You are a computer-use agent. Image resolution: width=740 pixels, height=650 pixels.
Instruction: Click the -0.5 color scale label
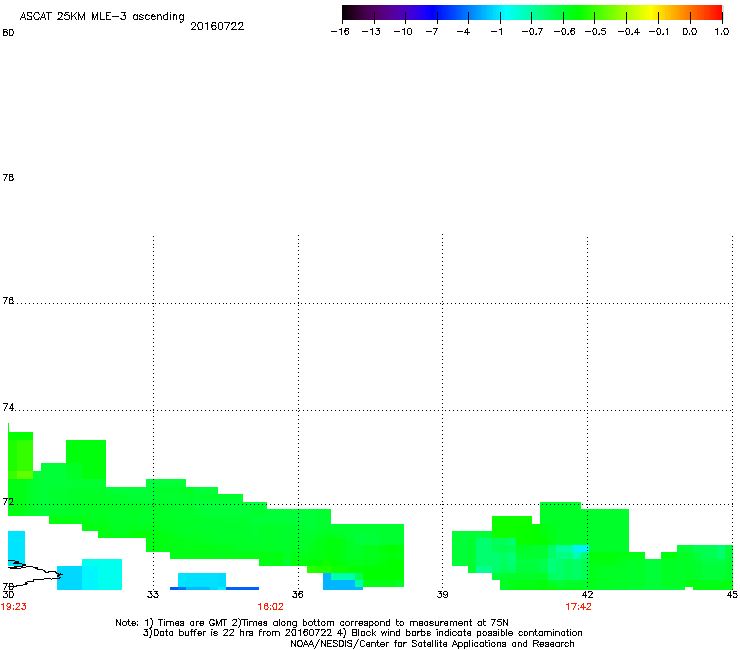pyautogui.click(x=596, y=32)
